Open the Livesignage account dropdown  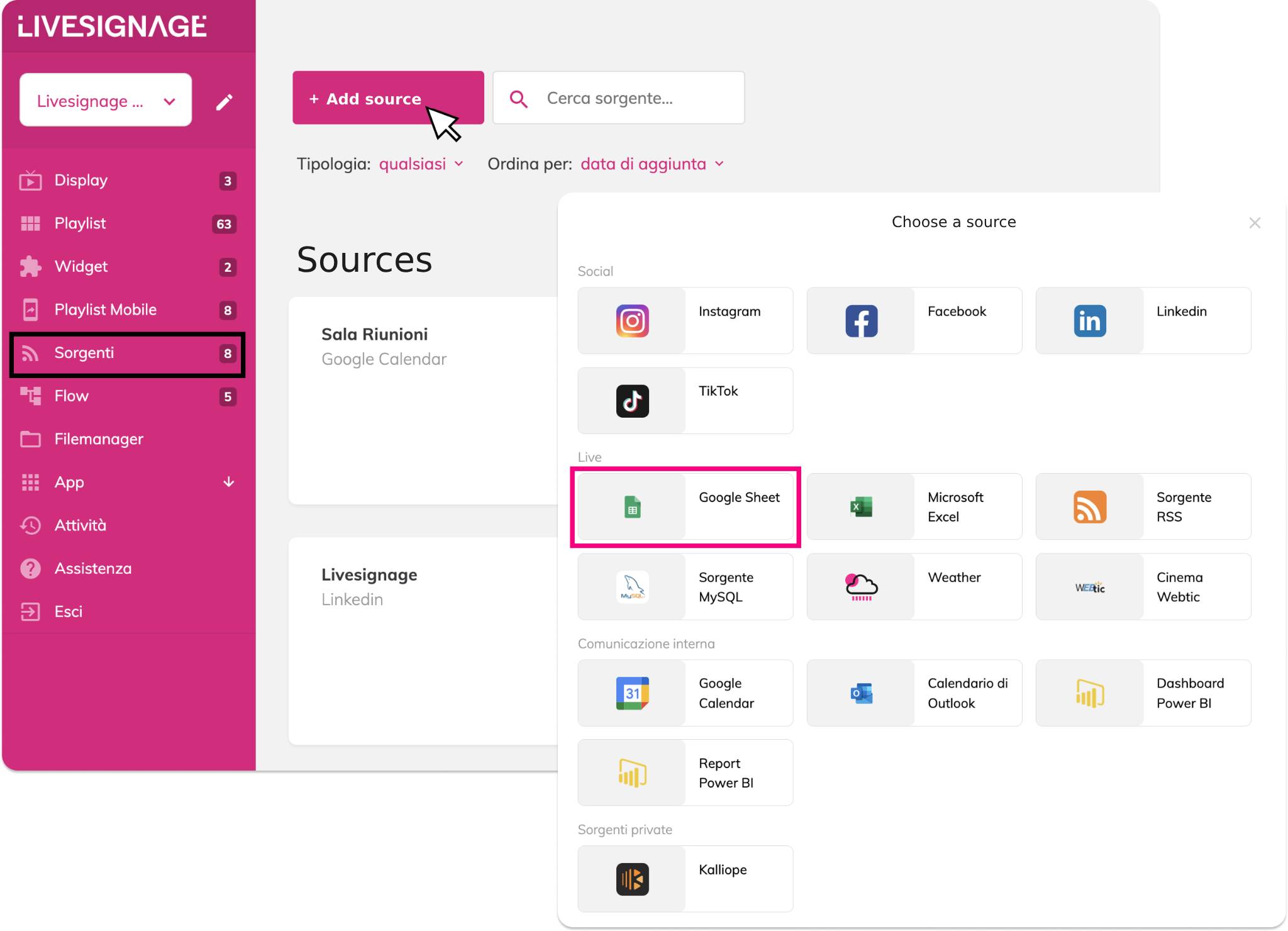click(106, 100)
